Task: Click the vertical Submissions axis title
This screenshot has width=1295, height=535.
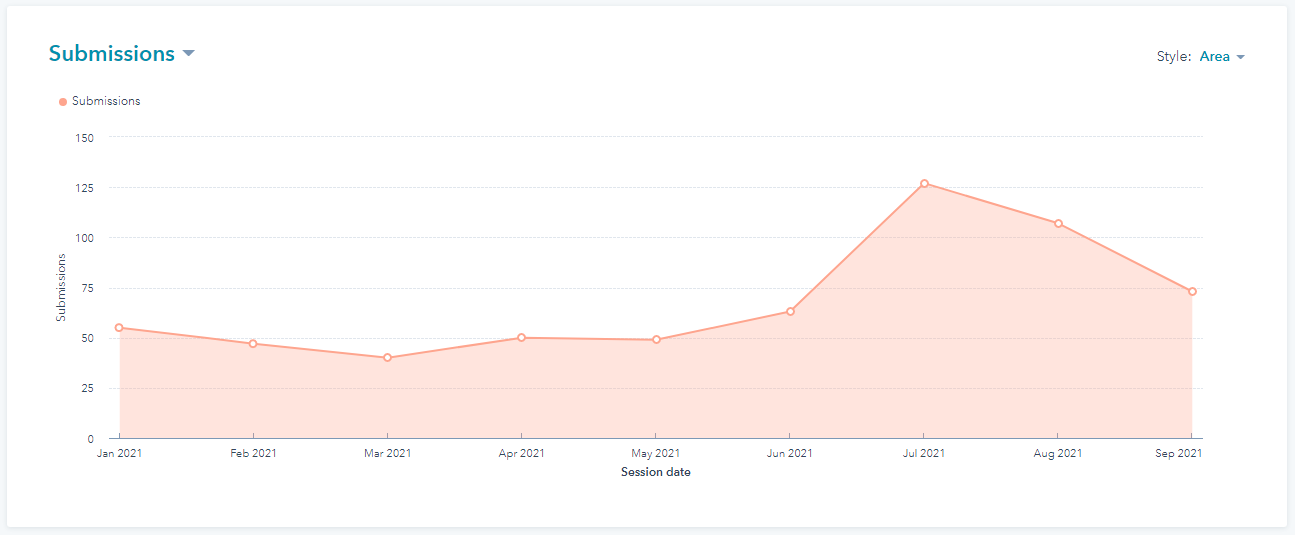Action: pos(61,288)
